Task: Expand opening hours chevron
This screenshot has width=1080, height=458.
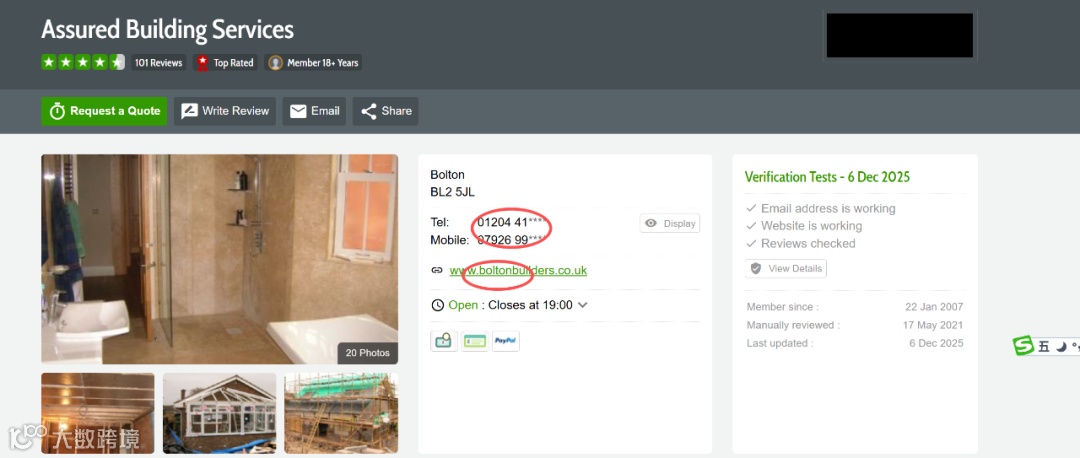Action: [x=583, y=304]
